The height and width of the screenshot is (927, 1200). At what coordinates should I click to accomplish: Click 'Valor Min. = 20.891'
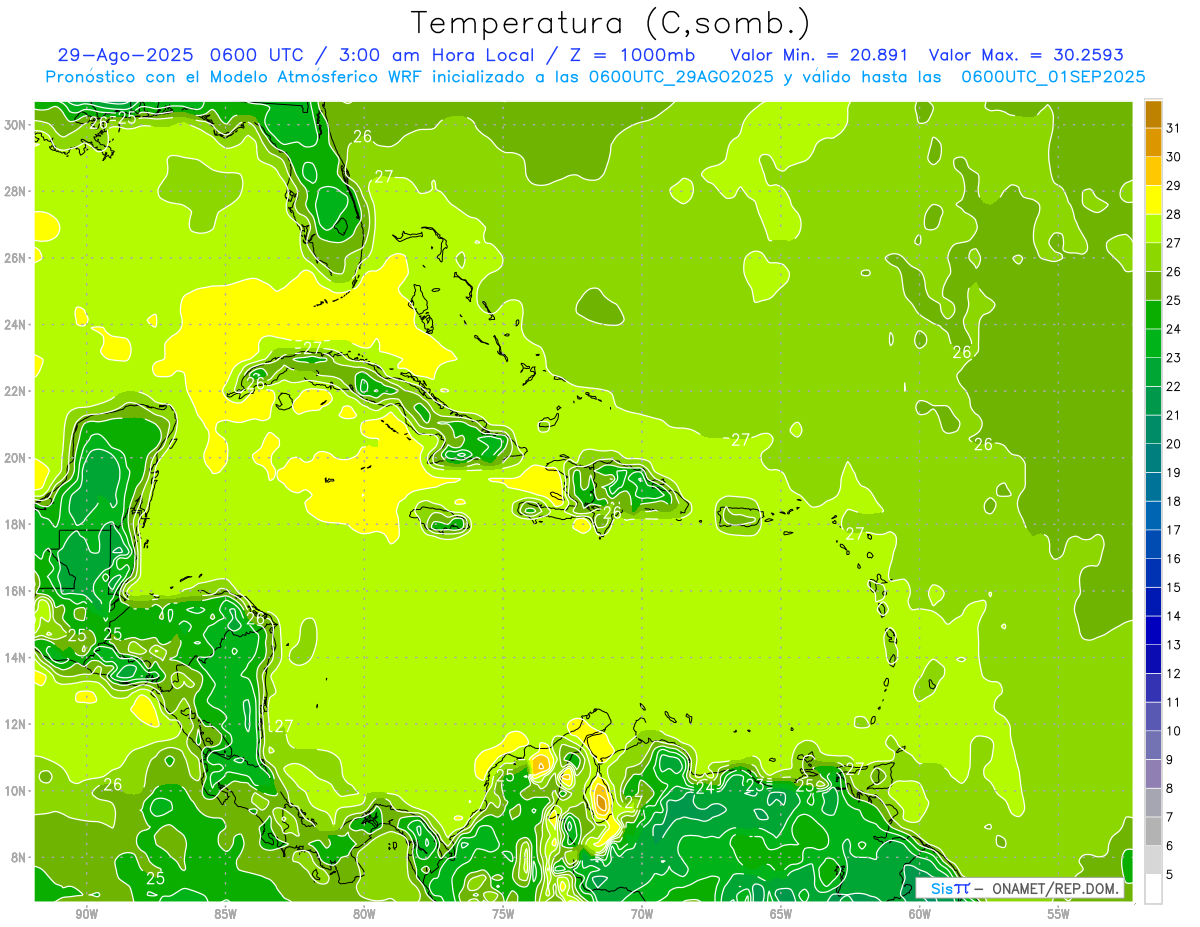click(x=819, y=55)
